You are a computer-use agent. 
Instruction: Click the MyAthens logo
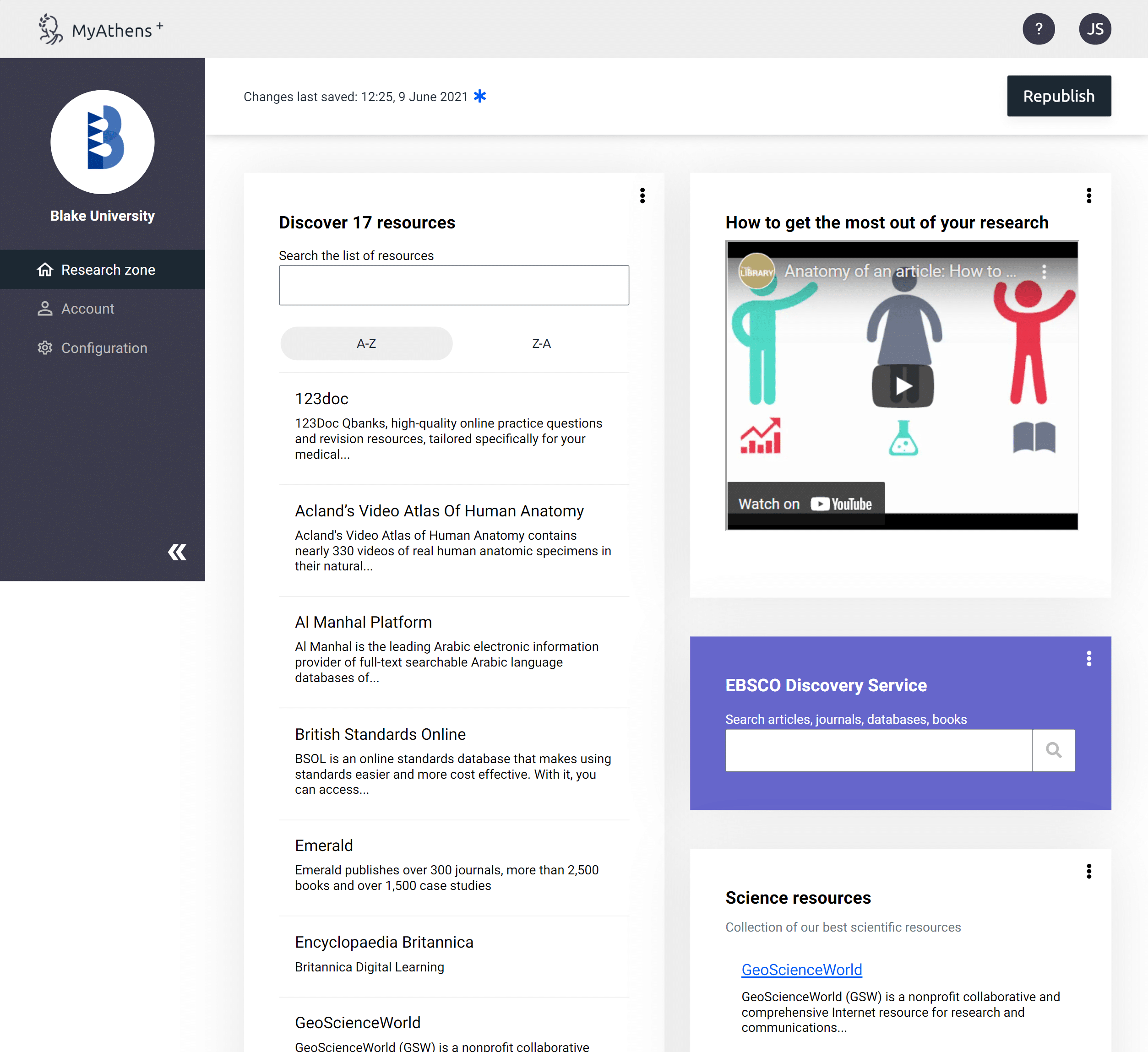pos(101,30)
